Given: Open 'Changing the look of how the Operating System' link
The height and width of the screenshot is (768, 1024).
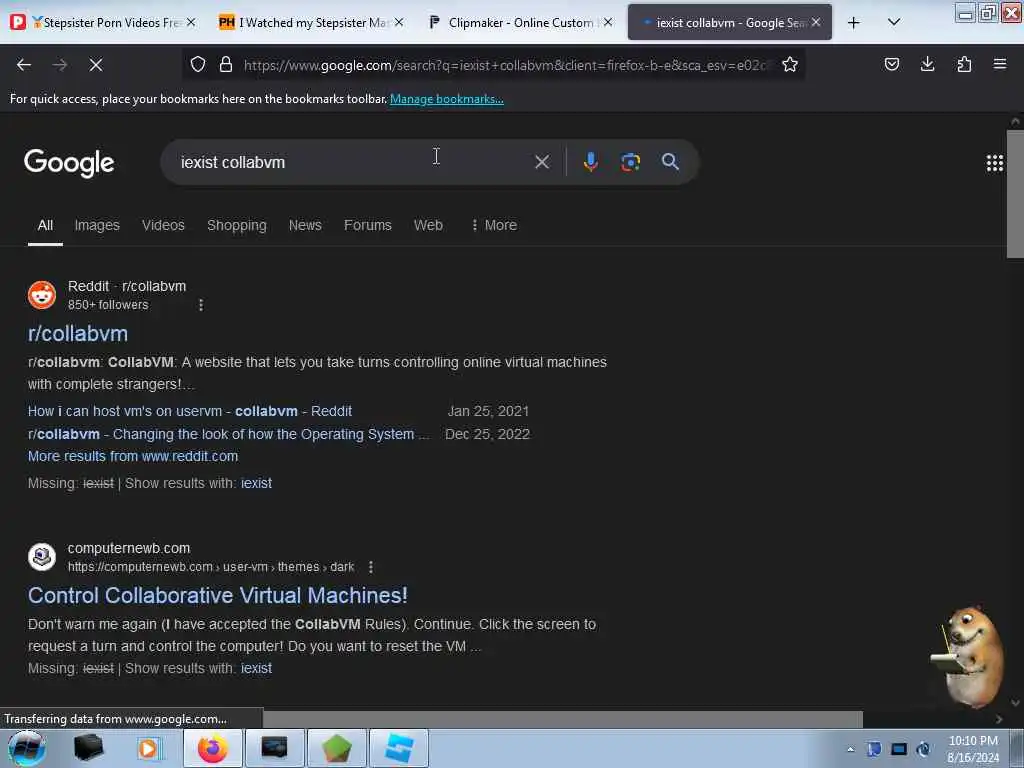Looking at the screenshot, I should coord(229,434).
